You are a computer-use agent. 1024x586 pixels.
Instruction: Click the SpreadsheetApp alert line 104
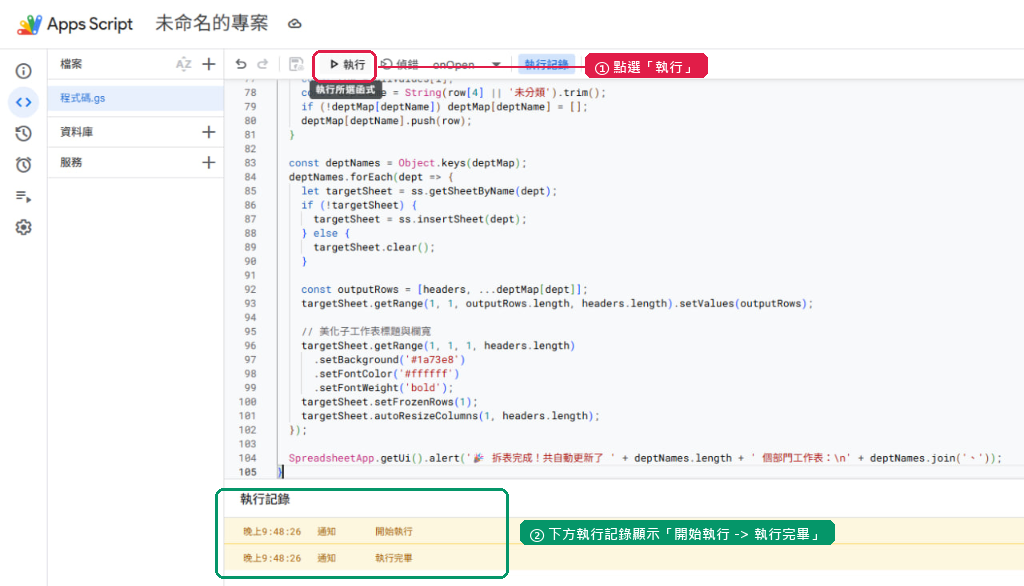[645, 459]
